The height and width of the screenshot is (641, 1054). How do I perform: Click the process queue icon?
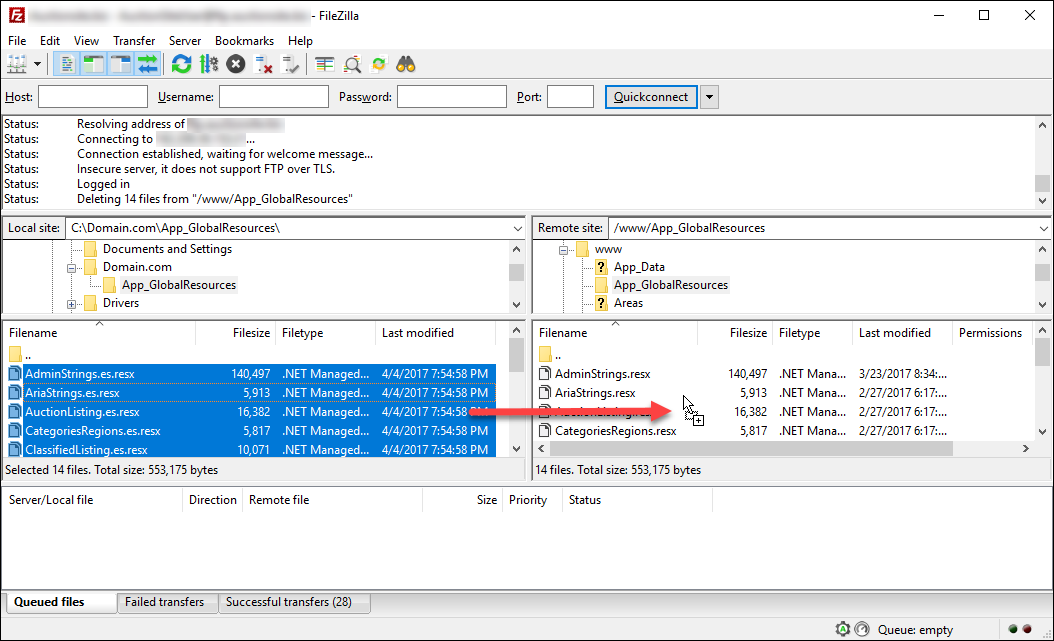point(208,65)
